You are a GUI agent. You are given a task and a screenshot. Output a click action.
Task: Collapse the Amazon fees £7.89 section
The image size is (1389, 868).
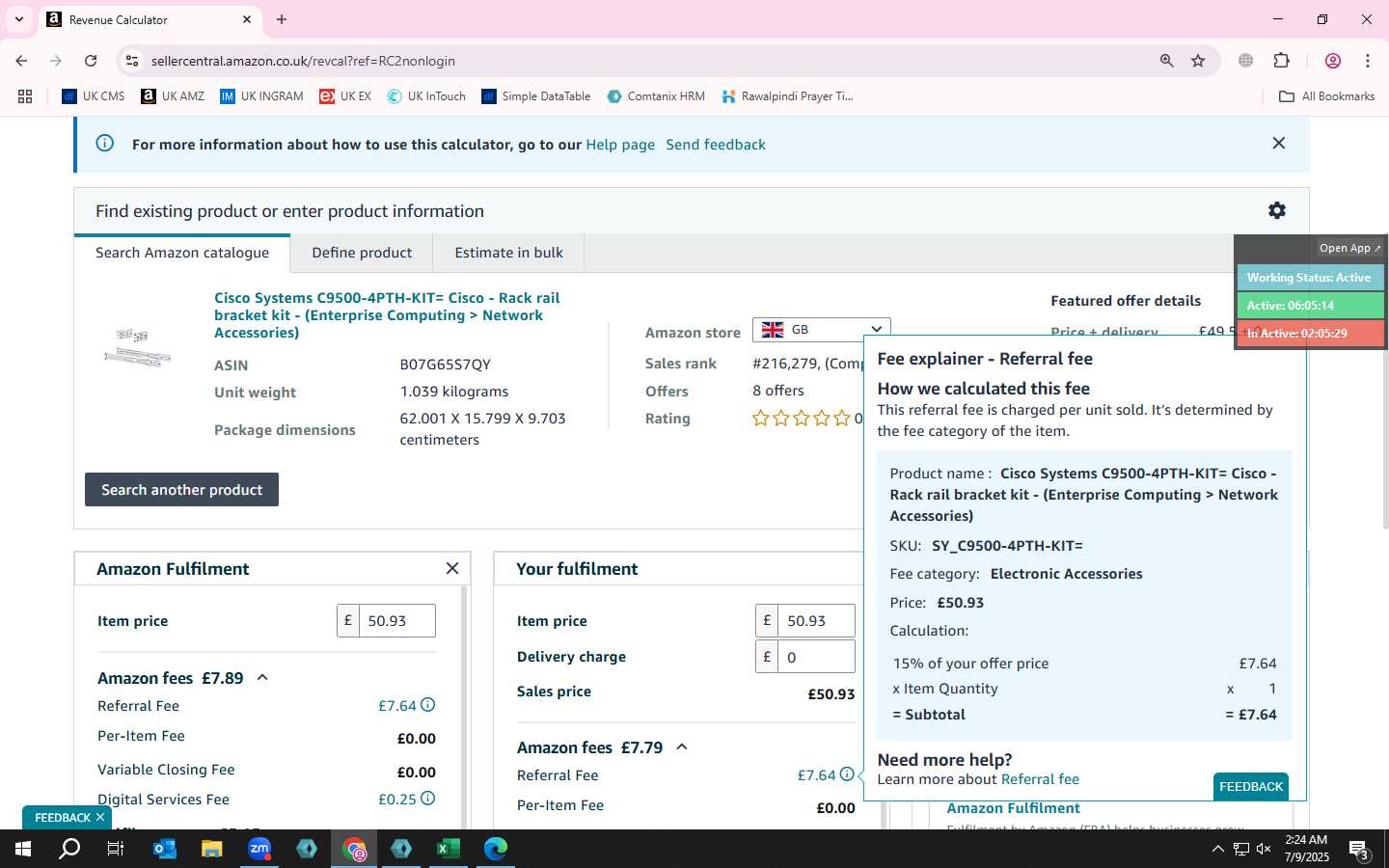(x=262, y=678)
